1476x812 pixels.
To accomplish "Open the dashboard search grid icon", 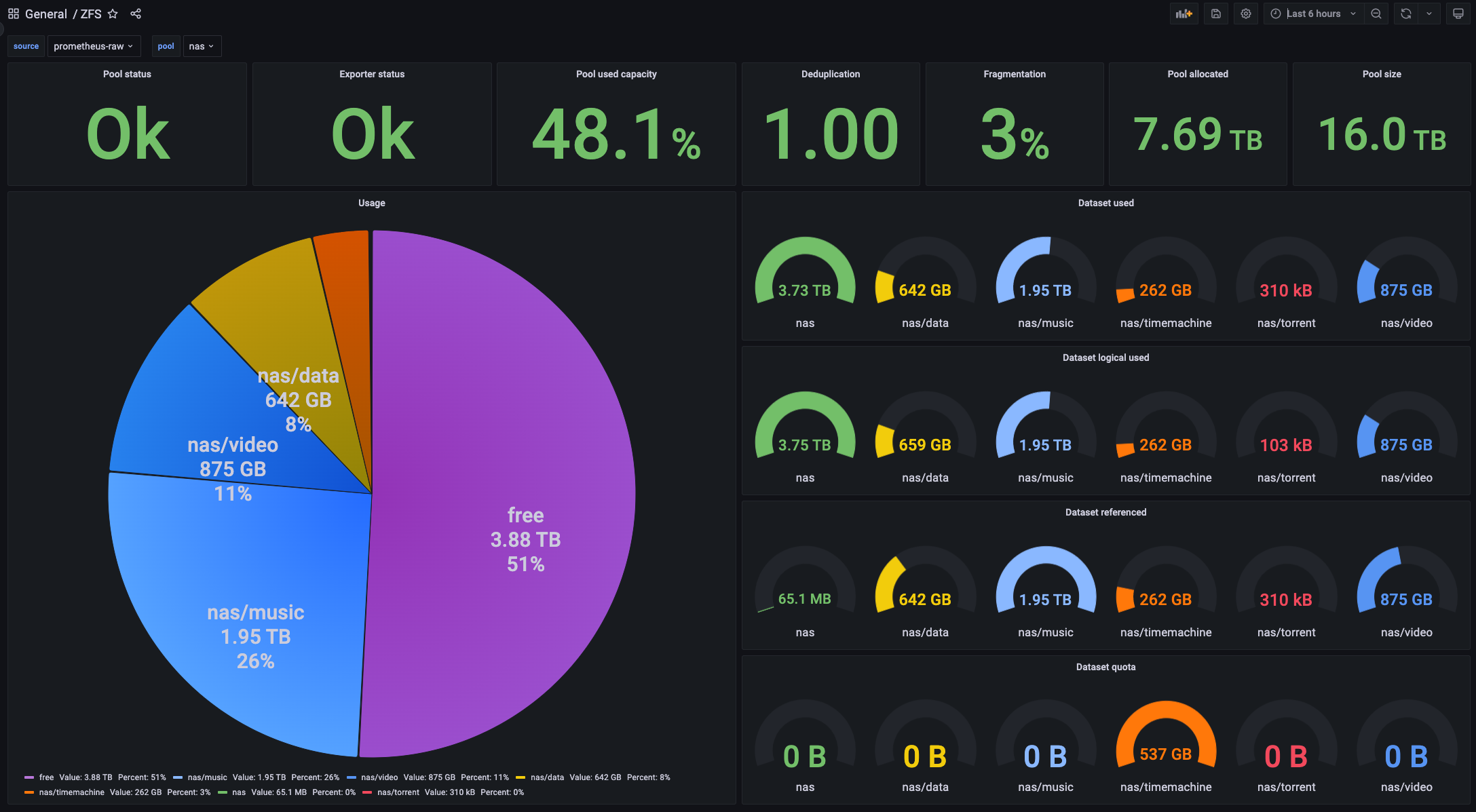I will tap(13, 14).
